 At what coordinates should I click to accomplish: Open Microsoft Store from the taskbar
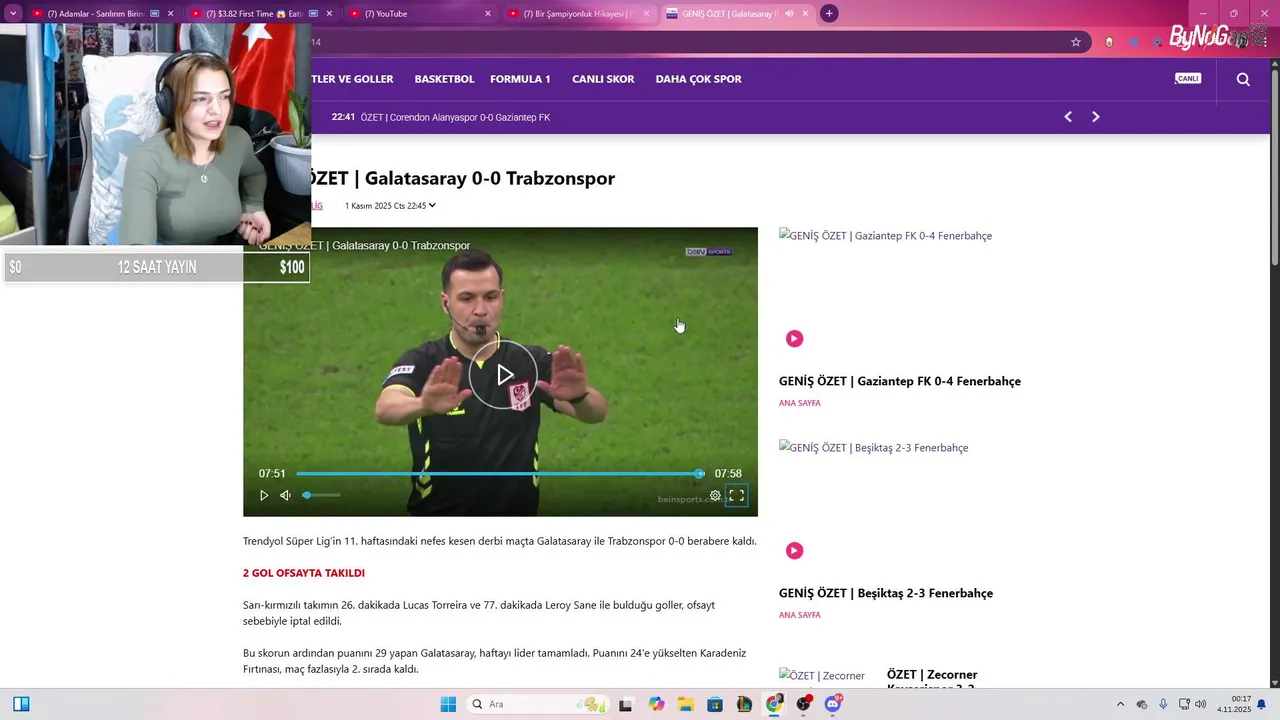[x=715, y=704]
